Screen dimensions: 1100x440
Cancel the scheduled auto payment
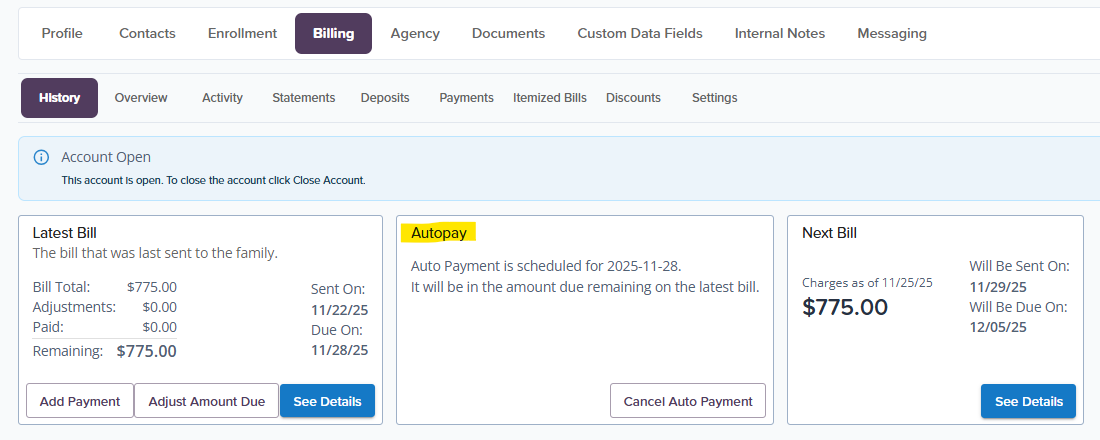(x=688, y=401)
